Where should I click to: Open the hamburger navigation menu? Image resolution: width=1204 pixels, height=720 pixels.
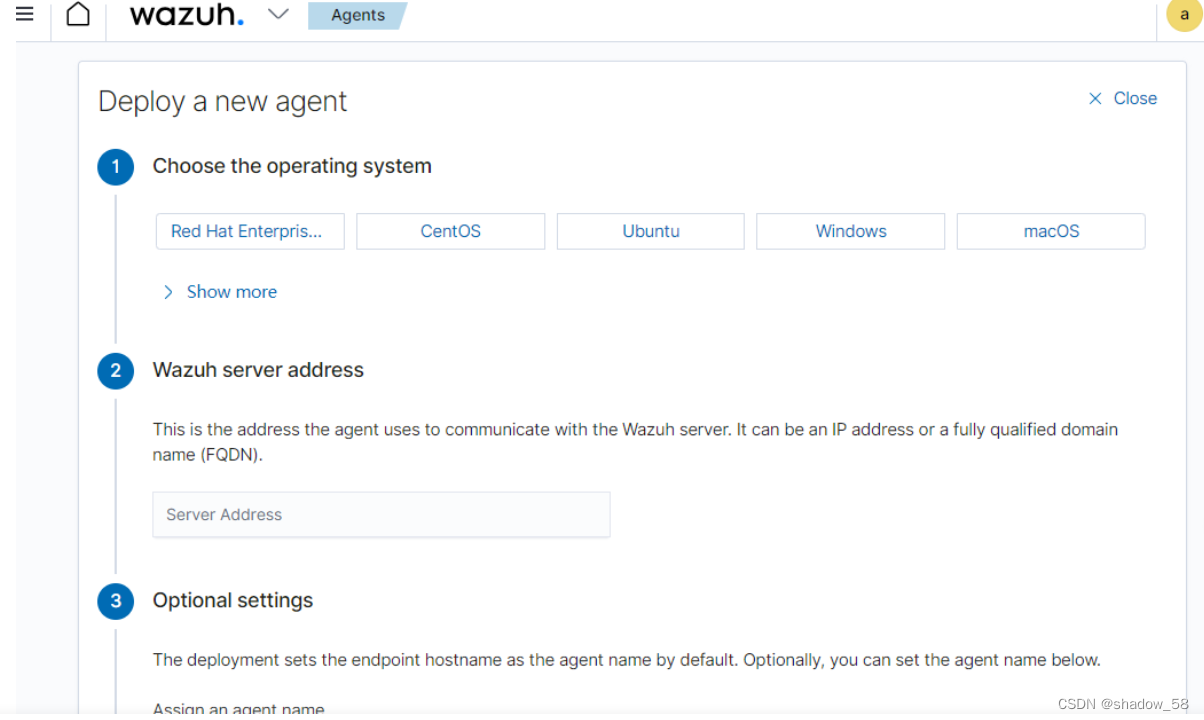click(25, 14)
